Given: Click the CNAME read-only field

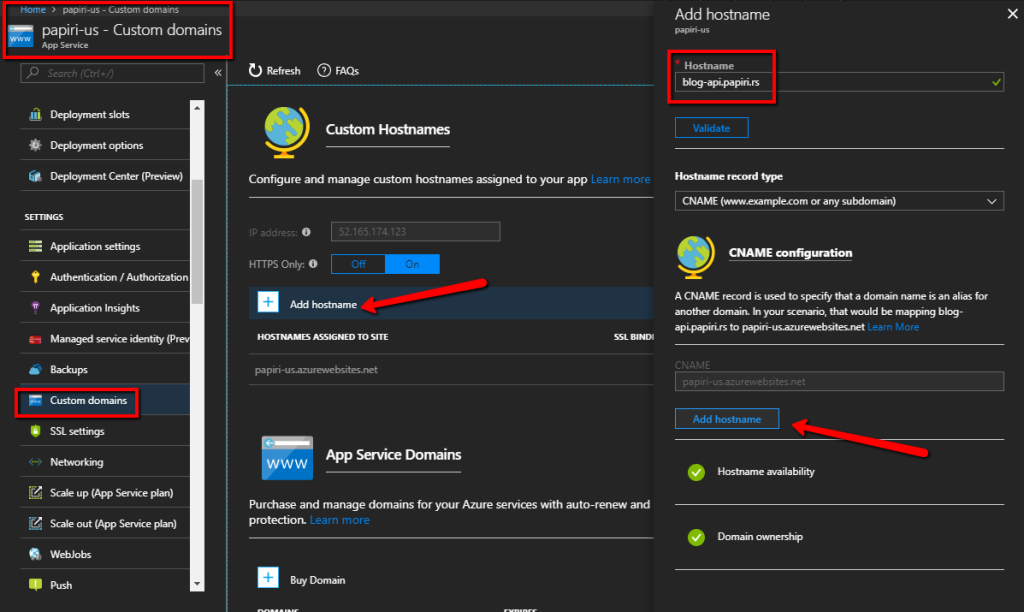Looking at the screenshot, I should pyautogui.click(x=839, y=381).
